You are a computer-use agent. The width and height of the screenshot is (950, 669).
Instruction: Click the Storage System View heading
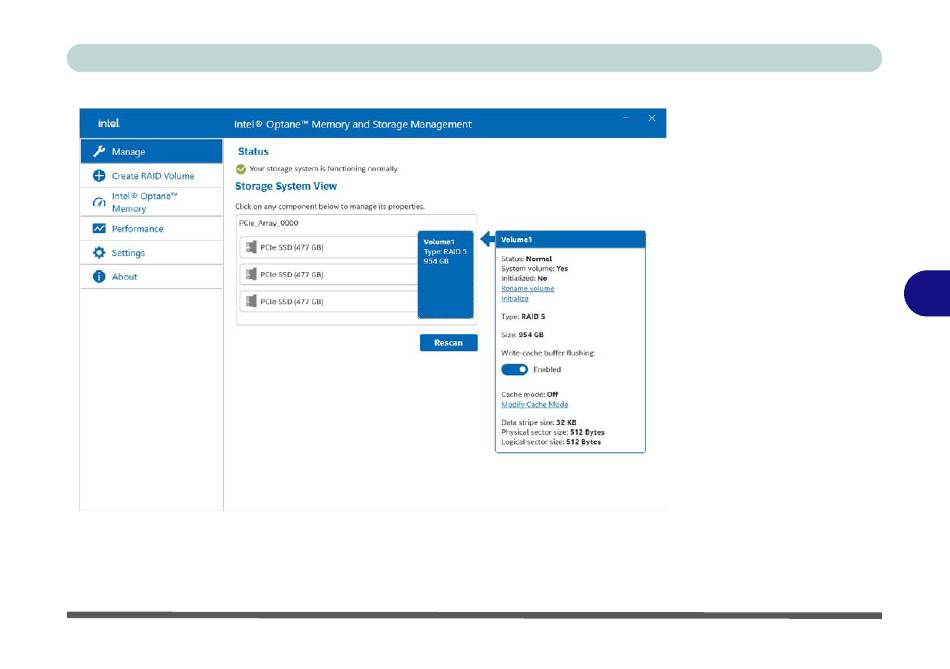(286, 186)
